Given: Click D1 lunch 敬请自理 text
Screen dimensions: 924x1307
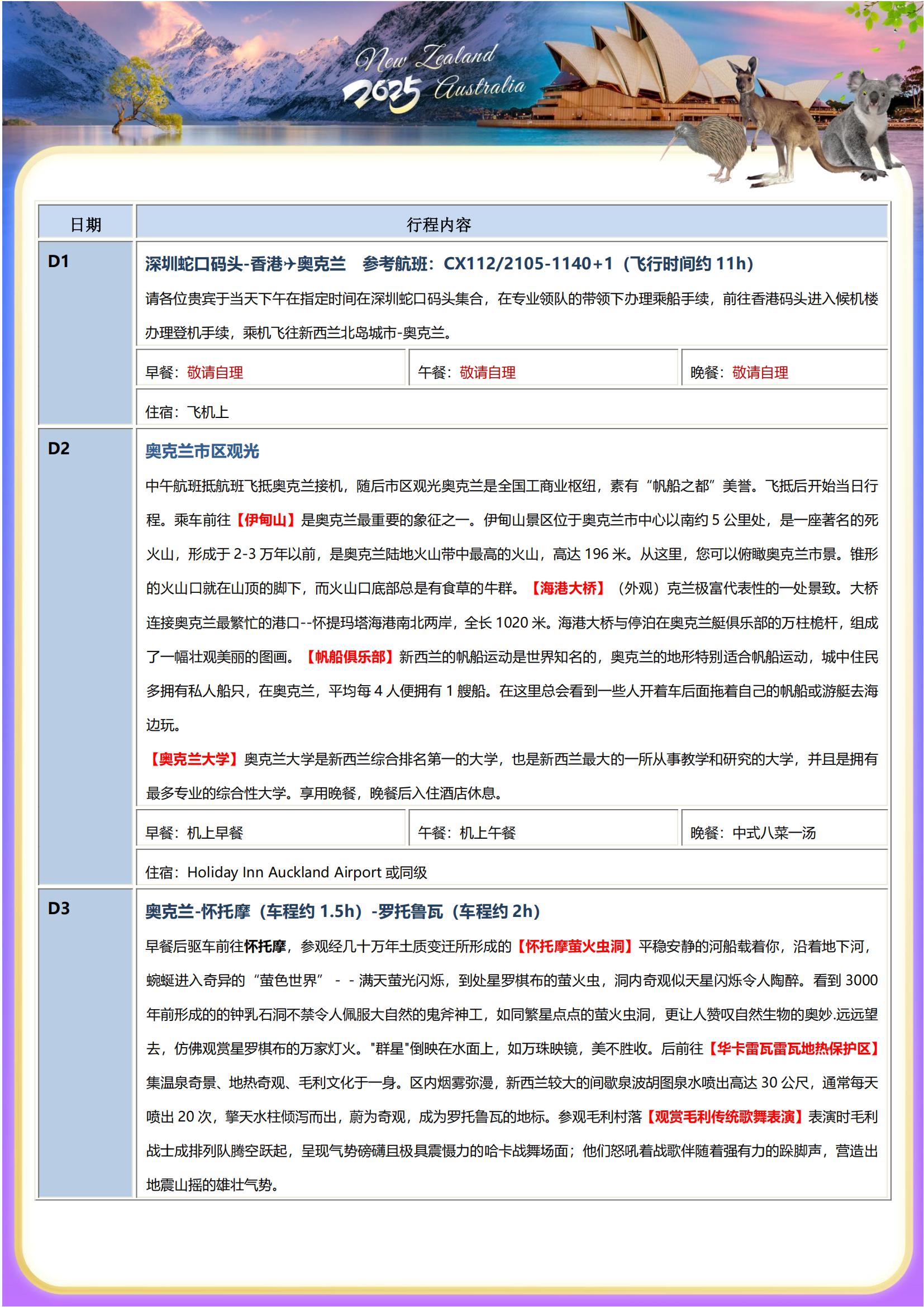Looking at the screenshot, I should (488, 372).
